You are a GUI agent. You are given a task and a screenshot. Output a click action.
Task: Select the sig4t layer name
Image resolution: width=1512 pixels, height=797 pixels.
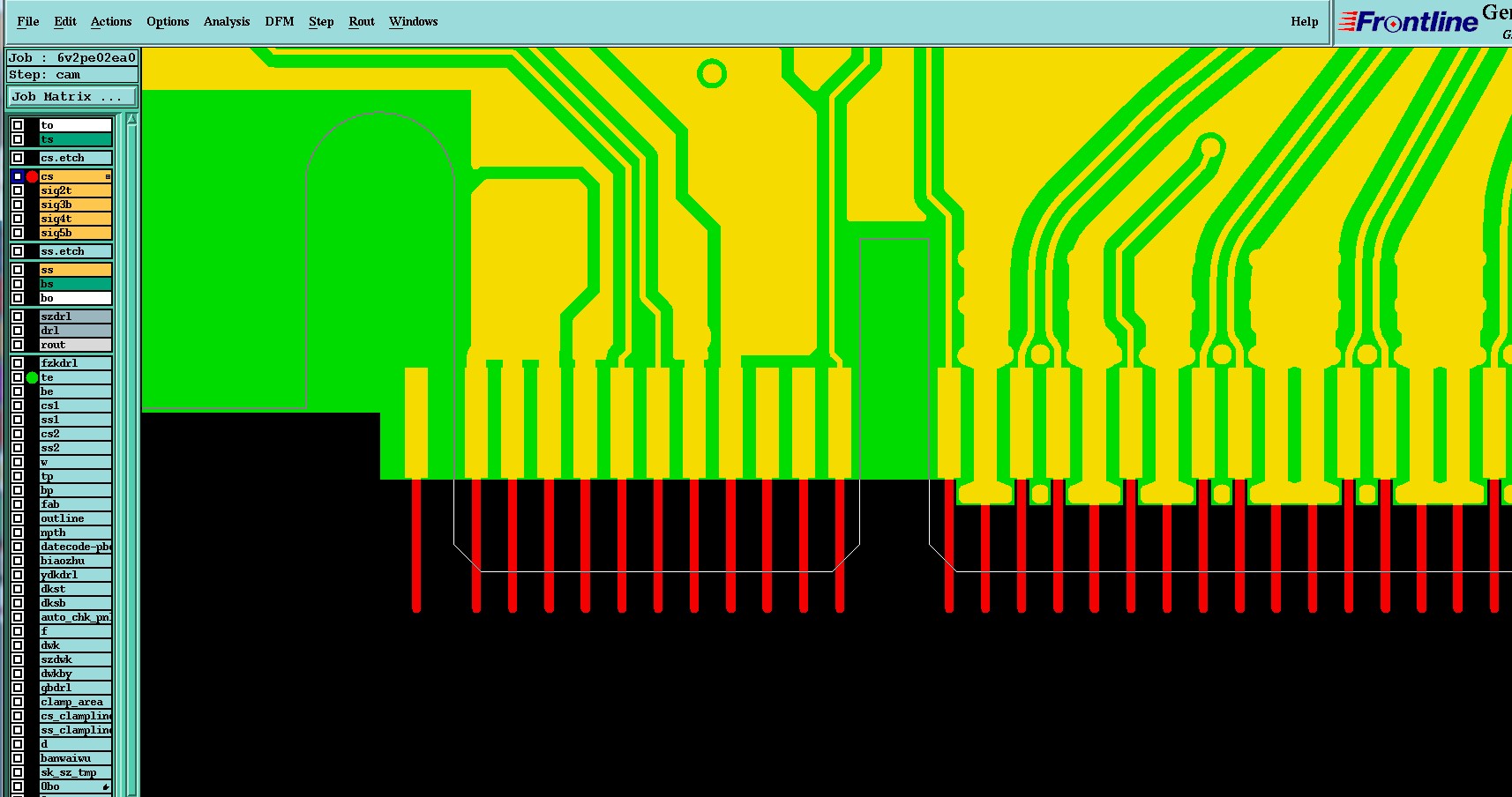coord(76,219)
